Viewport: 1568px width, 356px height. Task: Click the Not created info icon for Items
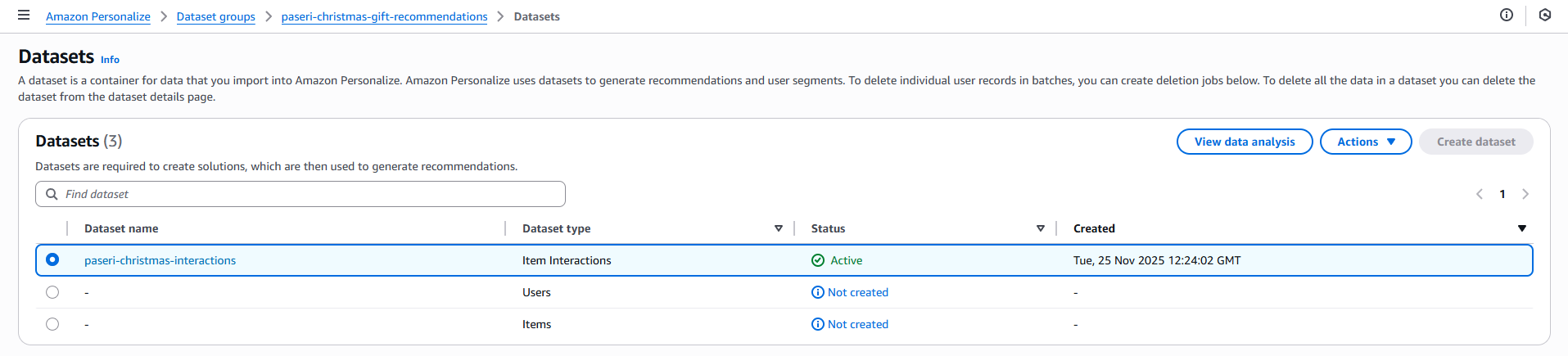pyautogui.click(x=817, y=324)
